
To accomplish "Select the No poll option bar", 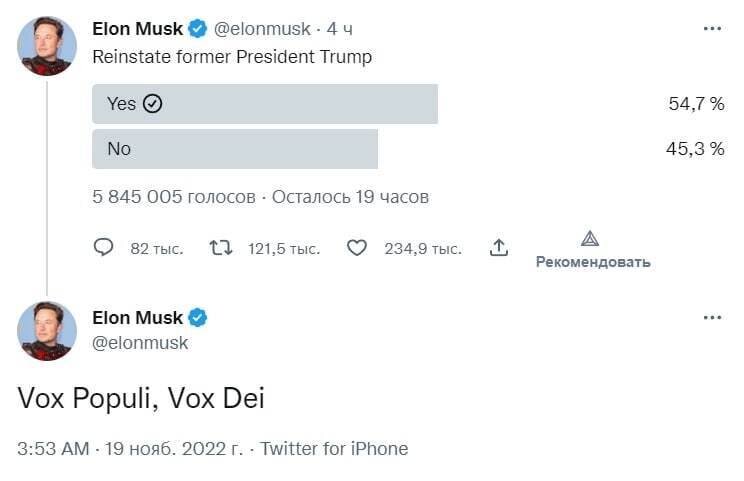I will click(235, 149).
